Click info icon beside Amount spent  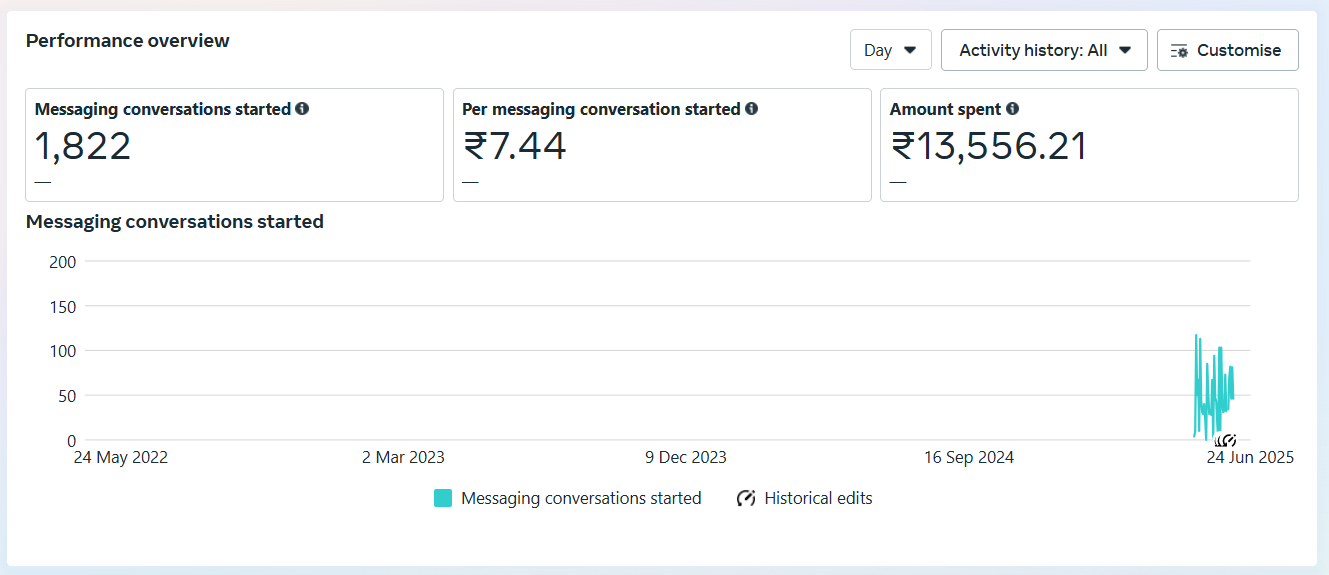(x=1012, y=109)
